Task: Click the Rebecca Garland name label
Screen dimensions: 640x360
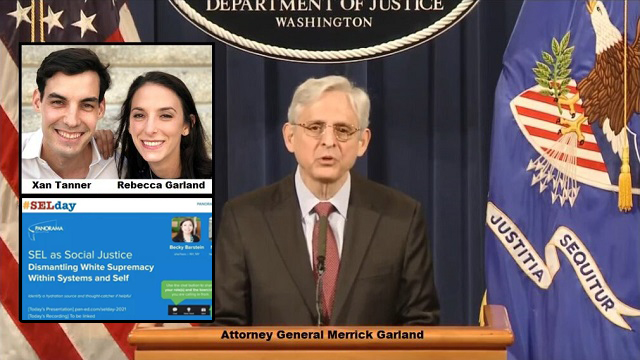Action: [161, 185]
